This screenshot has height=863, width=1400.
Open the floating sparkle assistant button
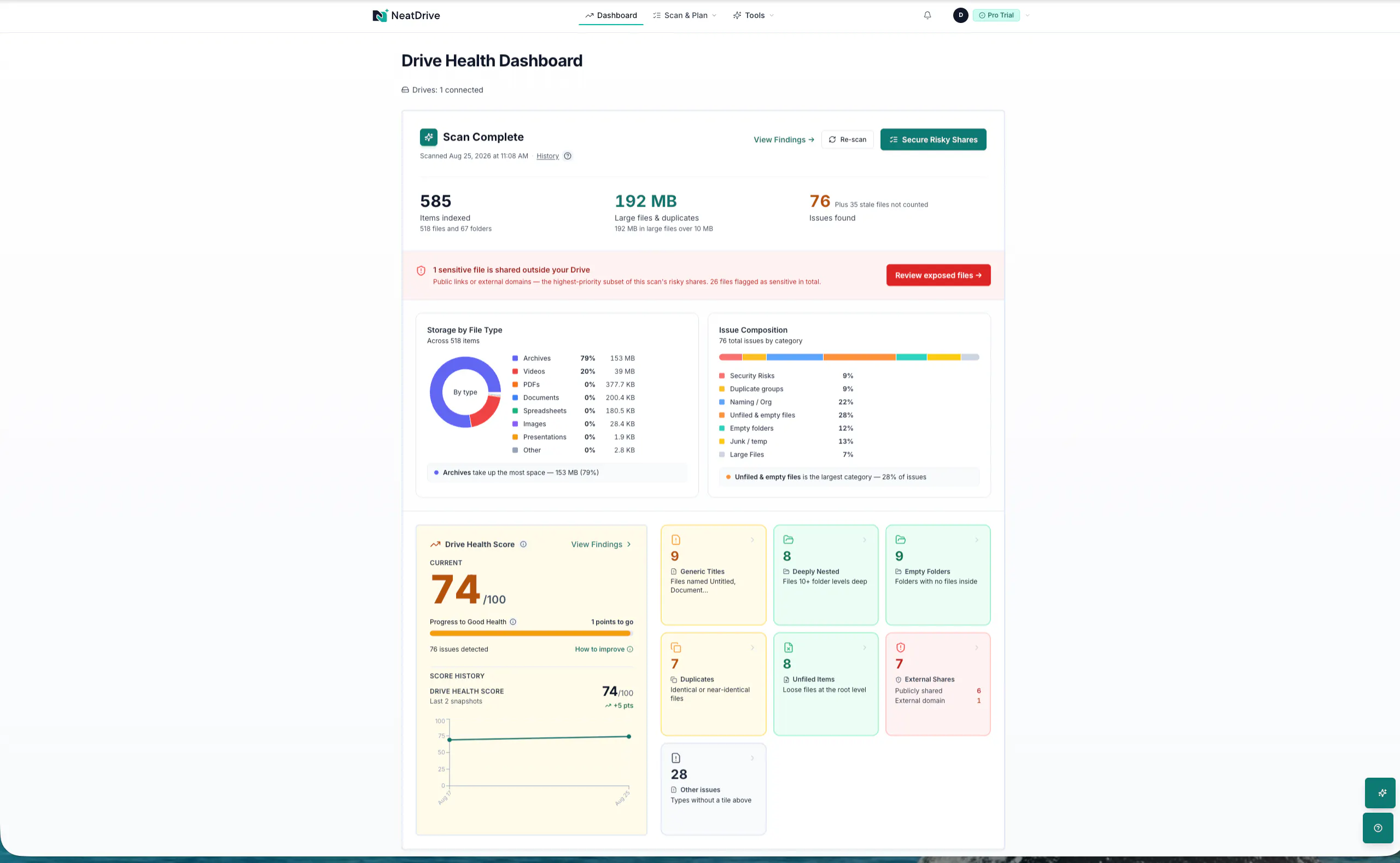pos(1380,793)
